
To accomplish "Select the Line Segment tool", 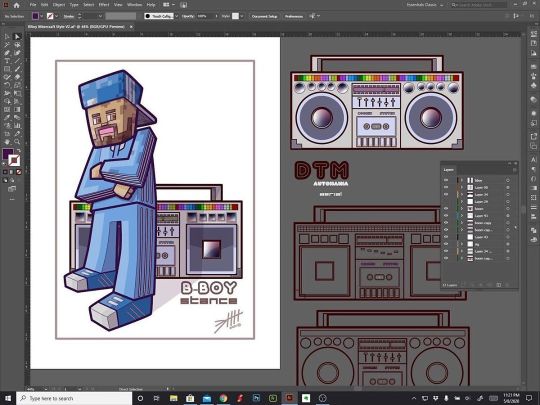I will pos(17,61).
